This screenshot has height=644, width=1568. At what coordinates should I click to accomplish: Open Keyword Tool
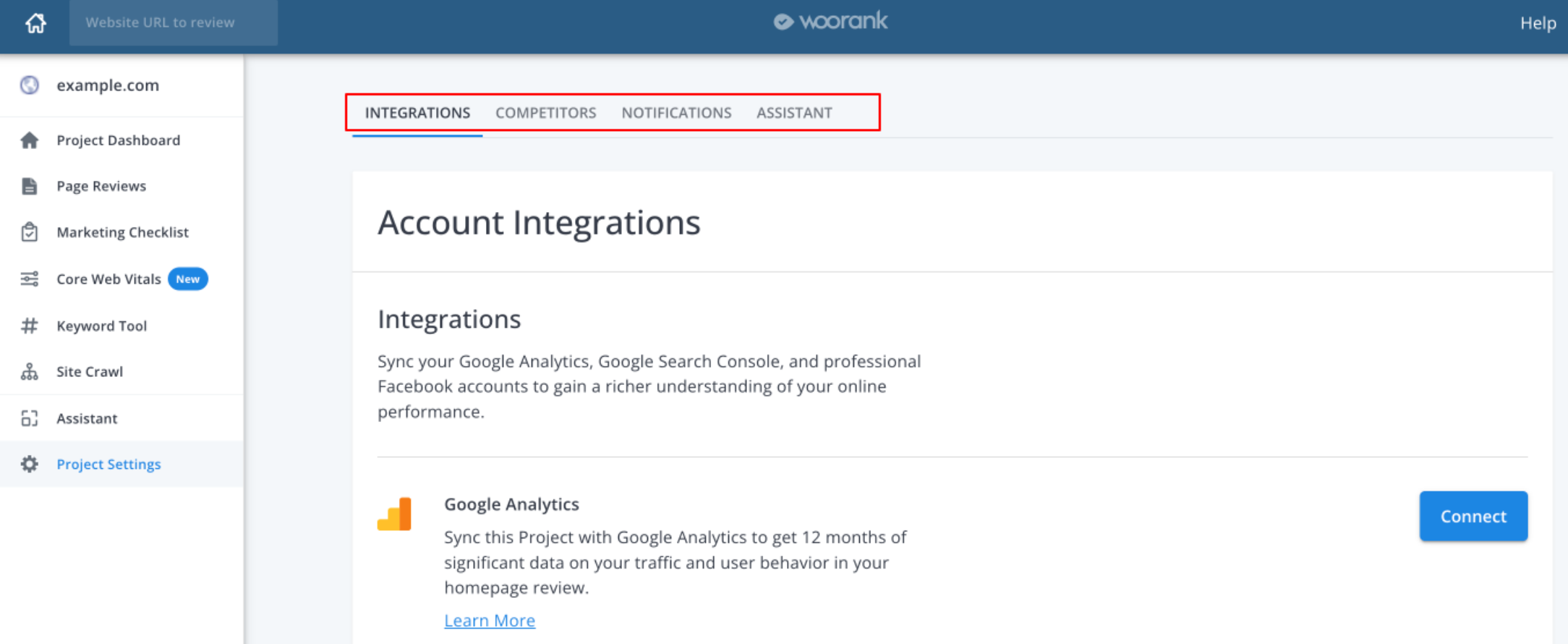click(101, 326)
